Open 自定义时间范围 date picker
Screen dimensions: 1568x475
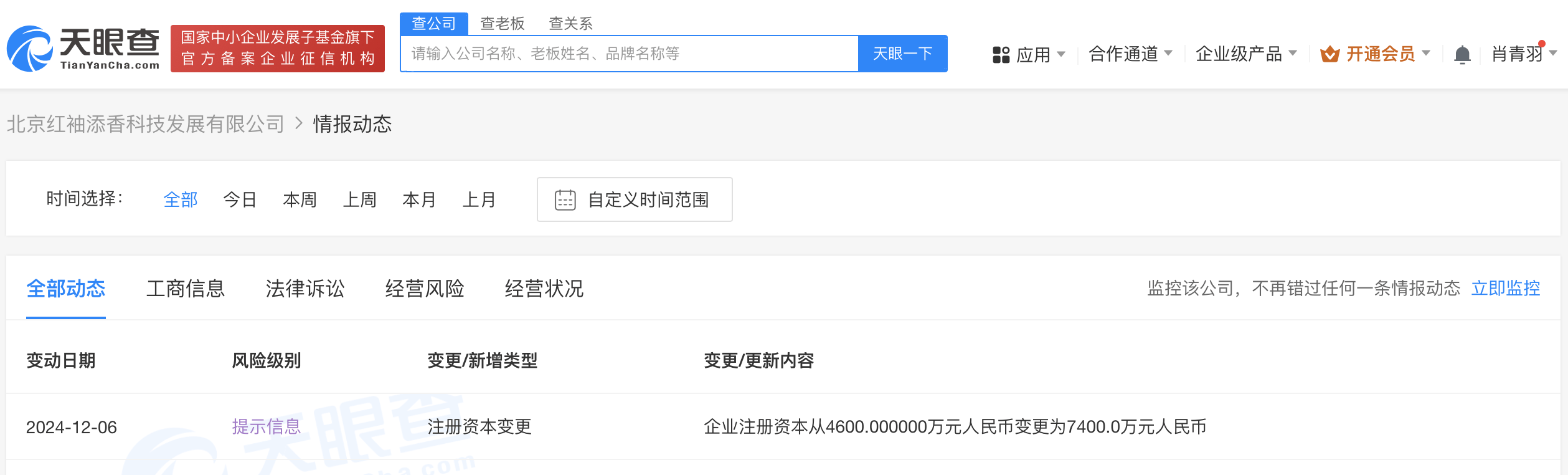[x=635, y=199]
